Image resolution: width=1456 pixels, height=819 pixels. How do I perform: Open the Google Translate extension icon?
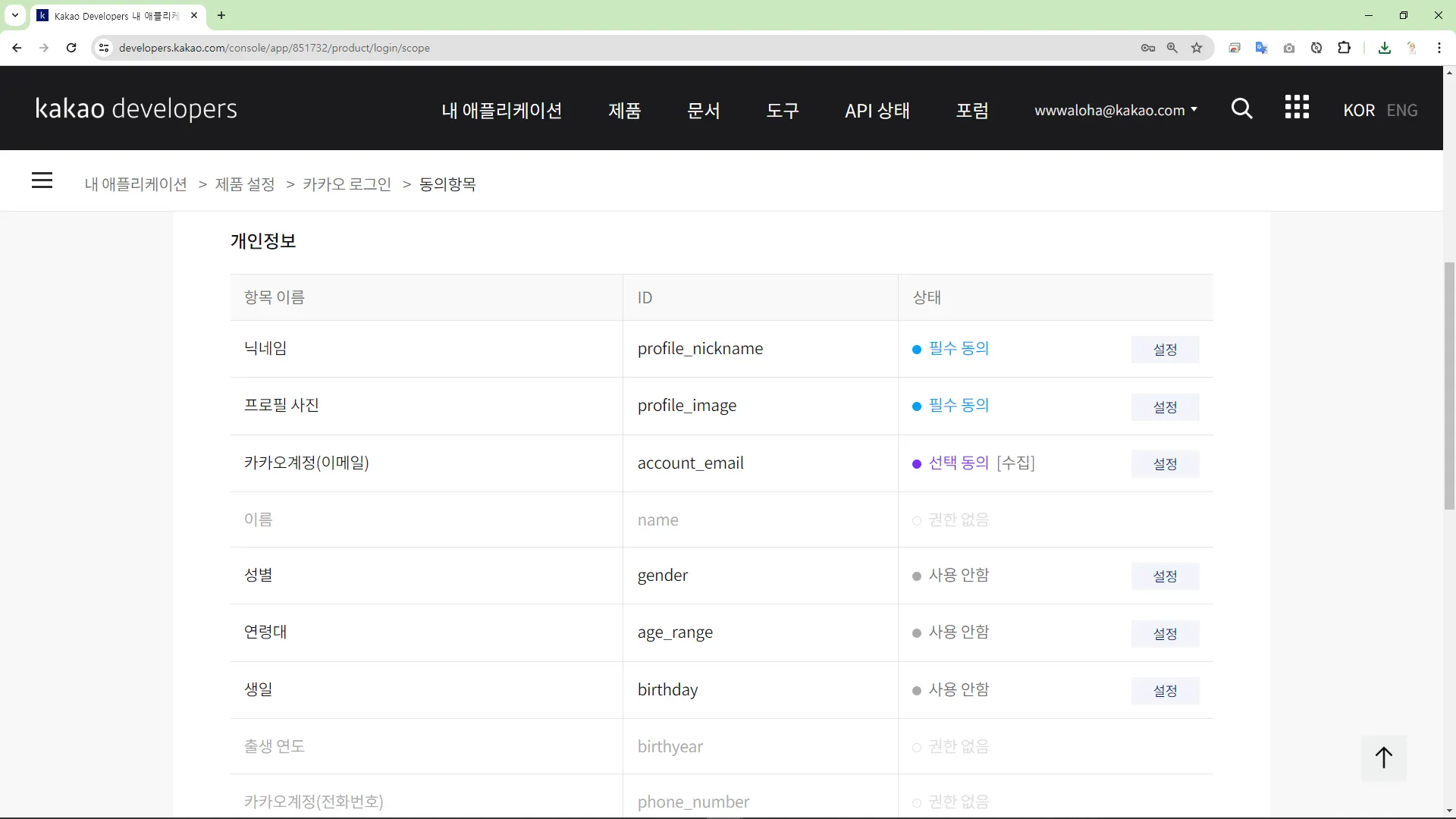pyautogui.click(x=1261, y=48)
